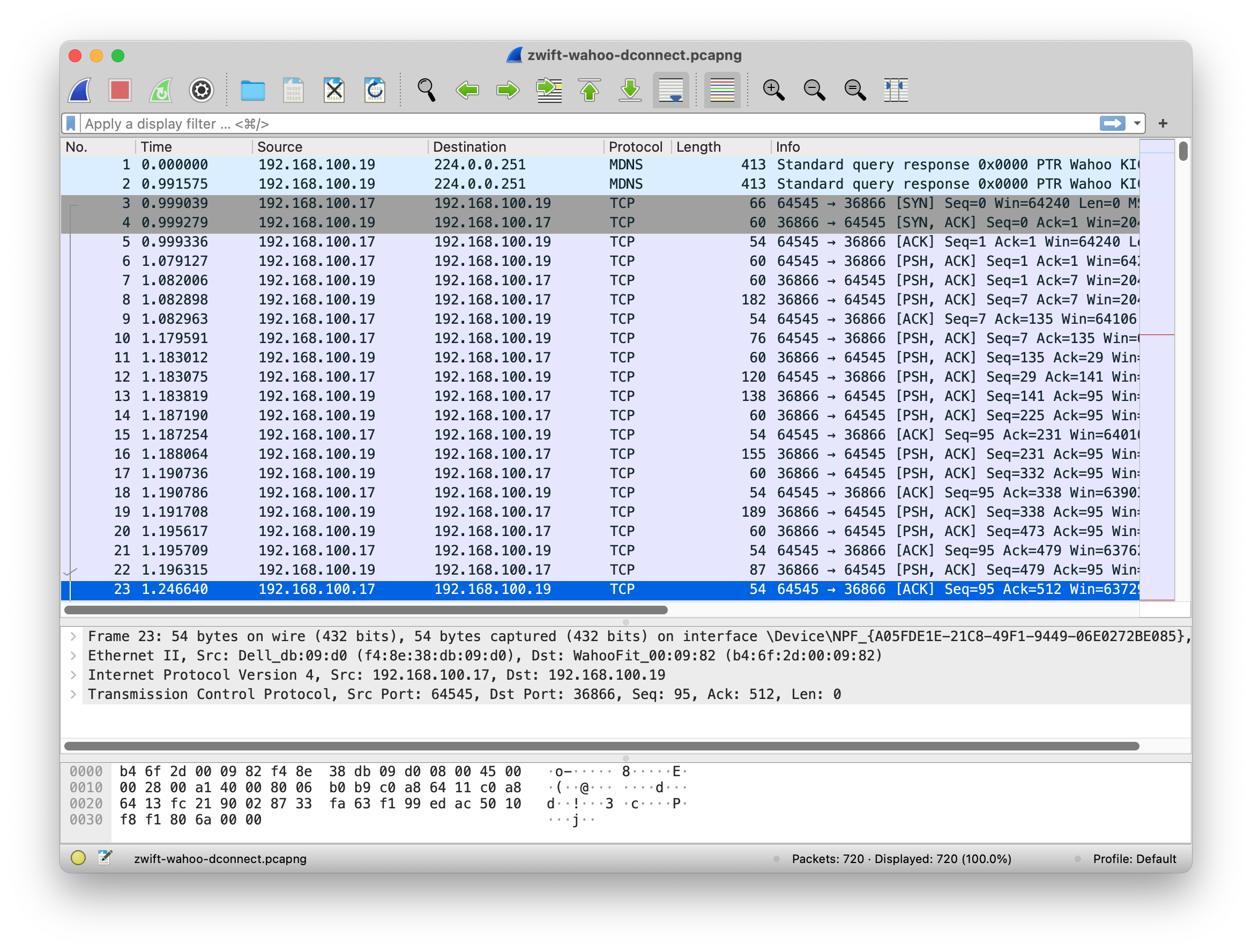Click packet list vertical scrollbar thumb

pos(1183,151)
